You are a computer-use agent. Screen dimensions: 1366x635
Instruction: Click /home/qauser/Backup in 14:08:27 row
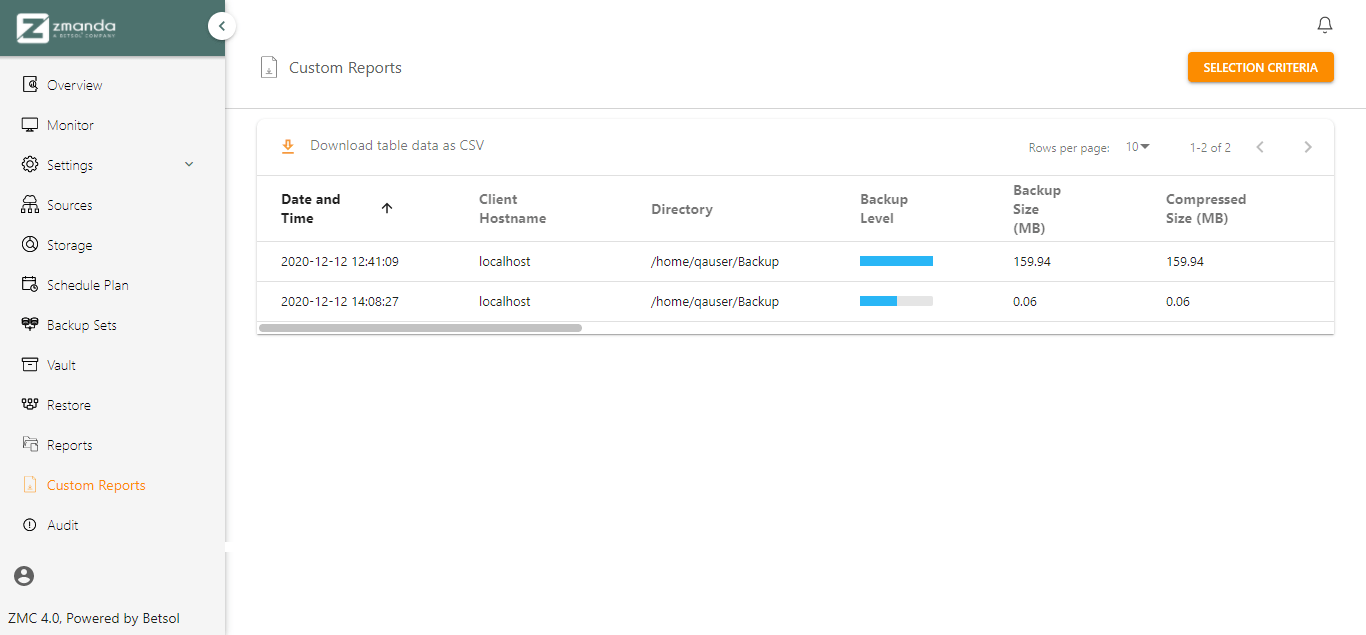point(715,301)
